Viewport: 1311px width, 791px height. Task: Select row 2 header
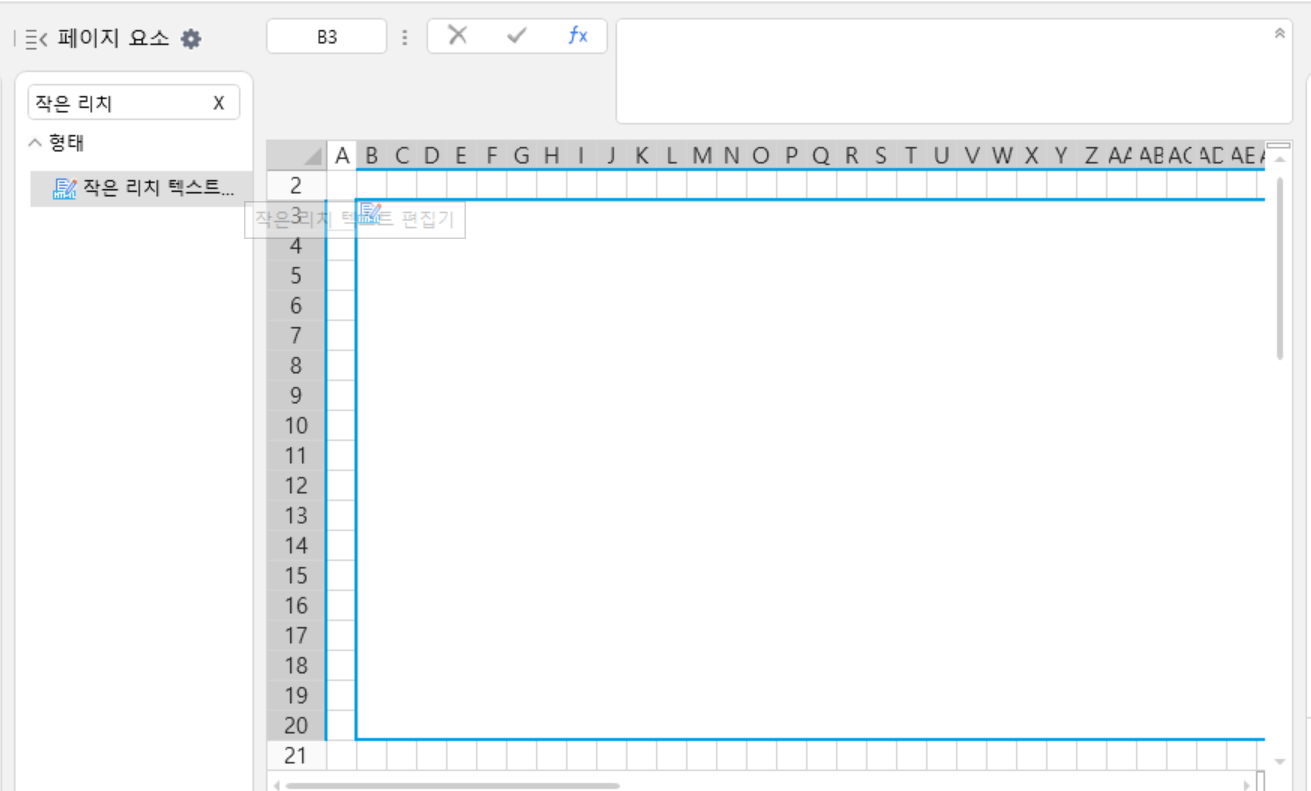pyautogui.click(x=296, y=185)
